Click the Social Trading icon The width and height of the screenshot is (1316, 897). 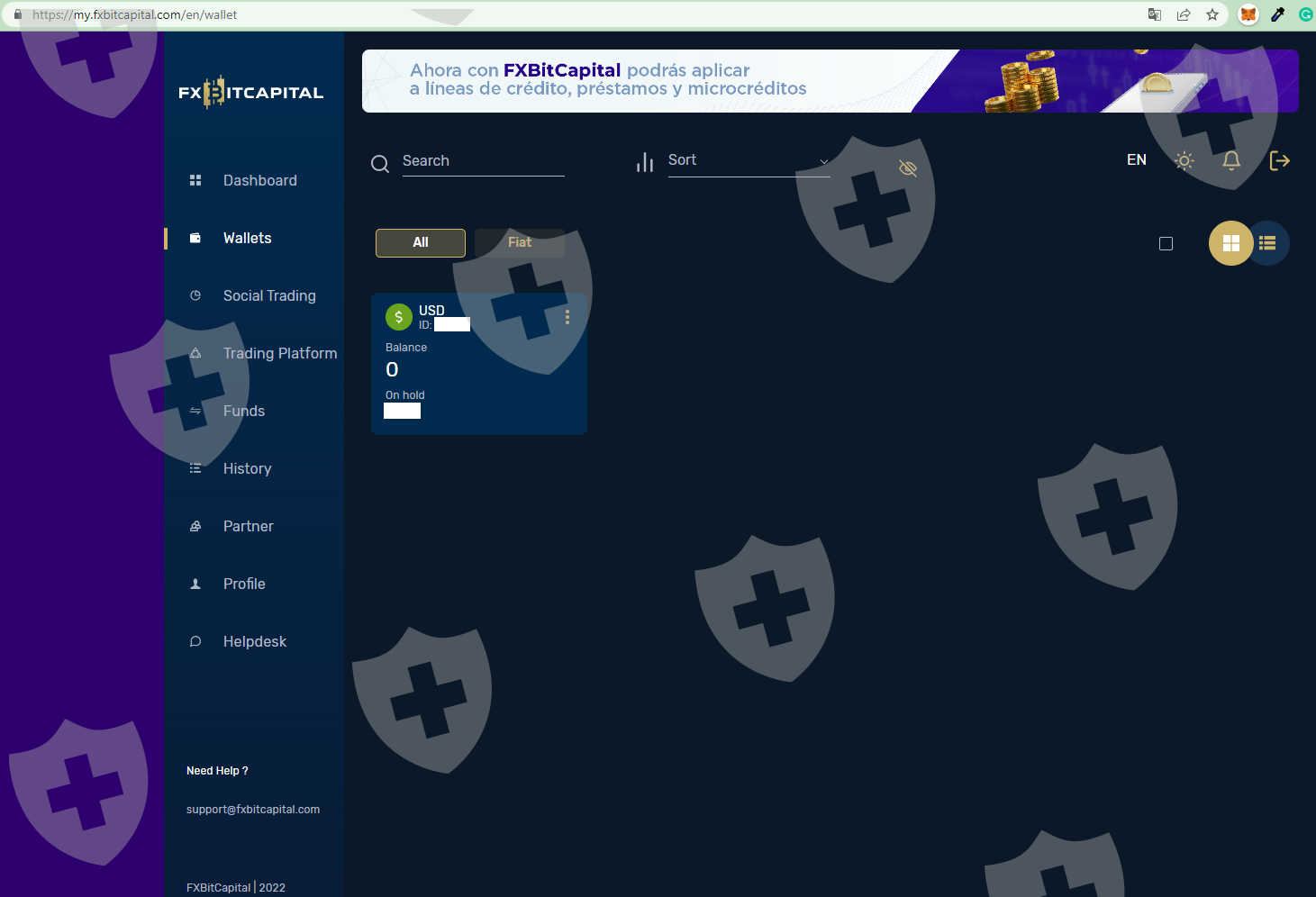coord(195,295)
